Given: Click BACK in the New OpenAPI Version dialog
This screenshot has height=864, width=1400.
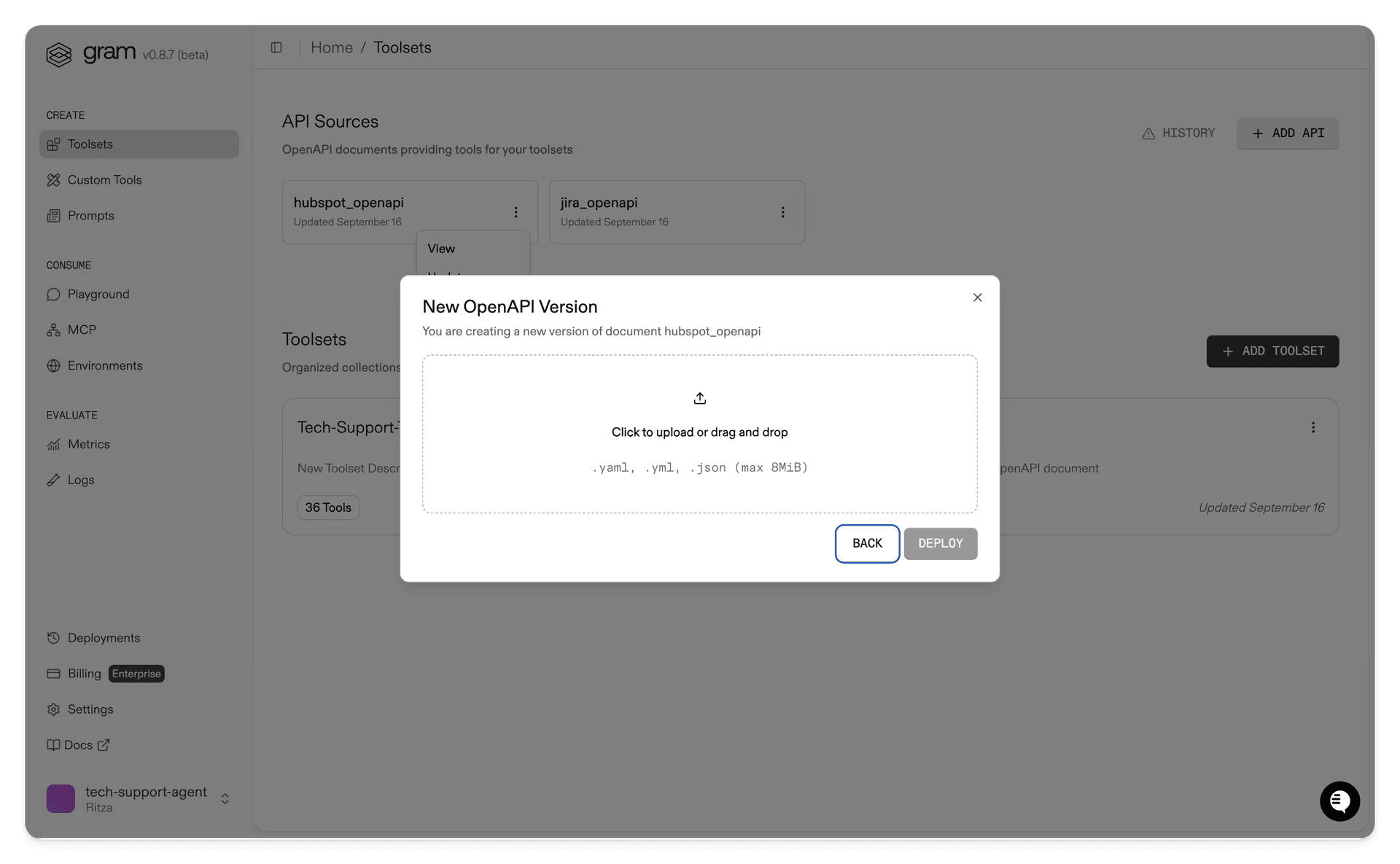Looking at the screenshot, I should click(x=867, y=543).
